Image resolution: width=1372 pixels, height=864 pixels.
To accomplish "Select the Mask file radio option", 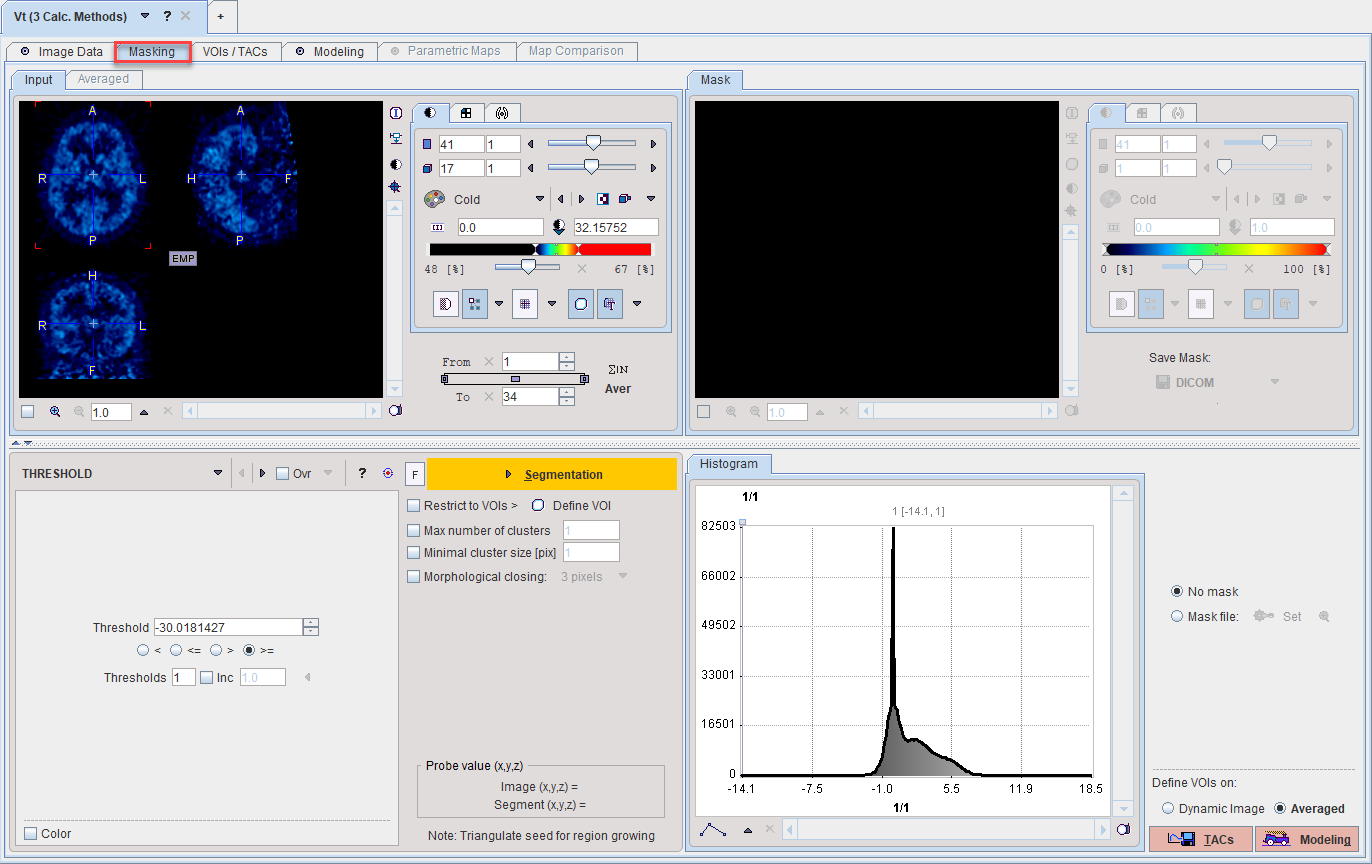I will pyautogui.click(x=1177, y=617).
